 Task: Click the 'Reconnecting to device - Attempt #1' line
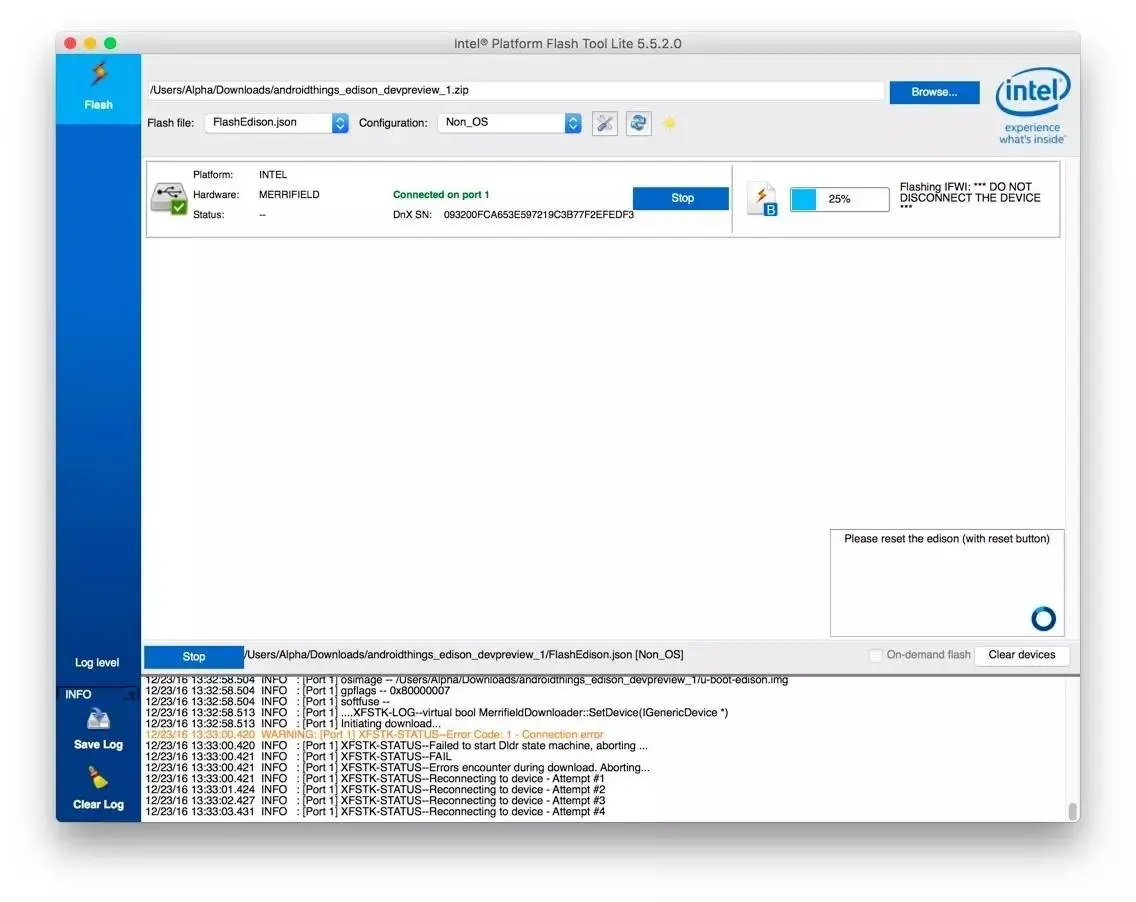375,778
